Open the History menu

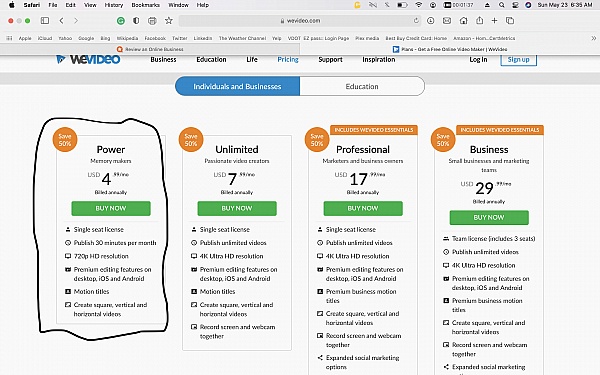pyautogui.click(x=114, y=5)
